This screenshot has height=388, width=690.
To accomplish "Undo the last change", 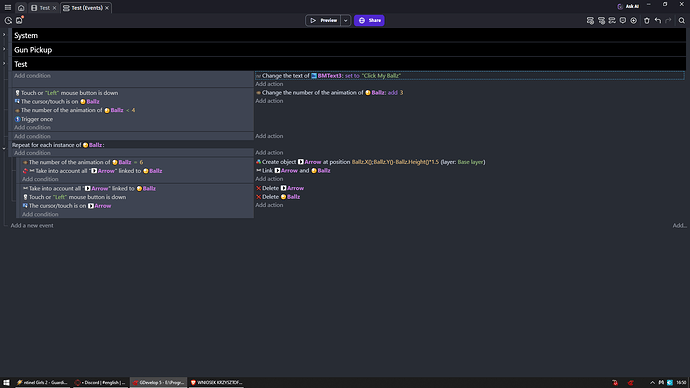I will [x=657, y=20].
